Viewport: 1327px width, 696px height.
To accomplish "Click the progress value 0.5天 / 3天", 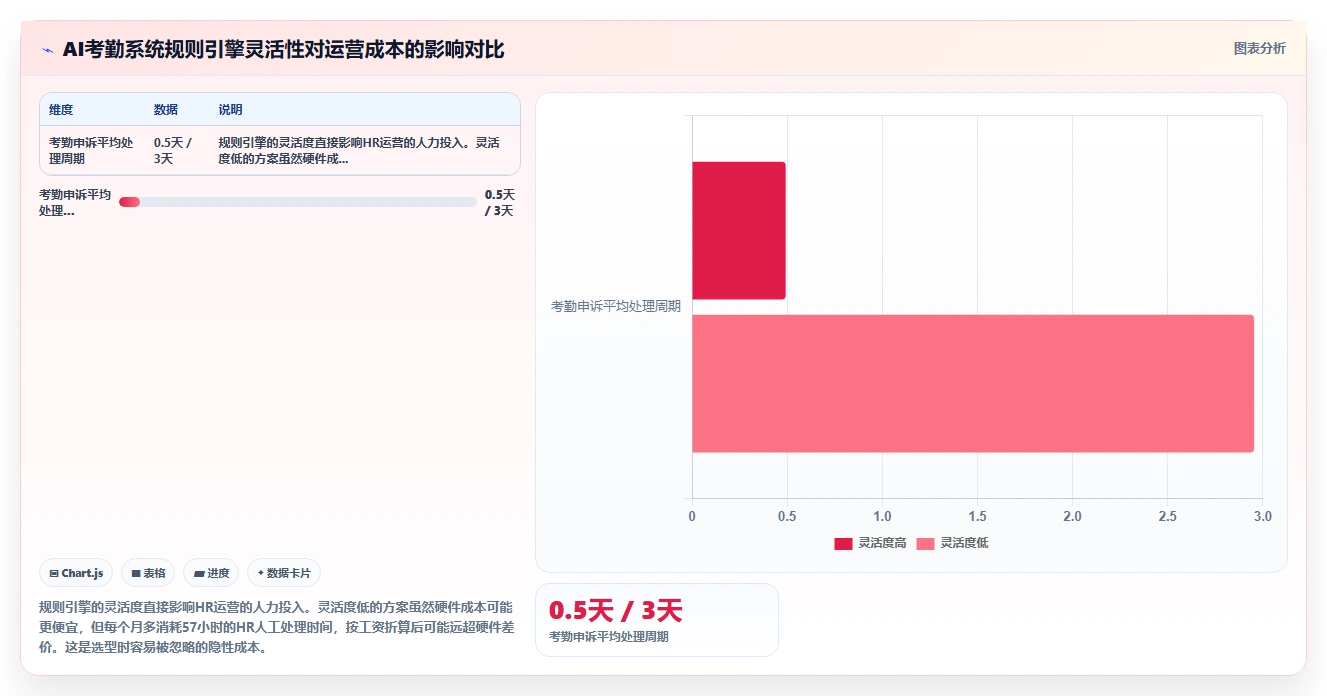I will 499,202.
